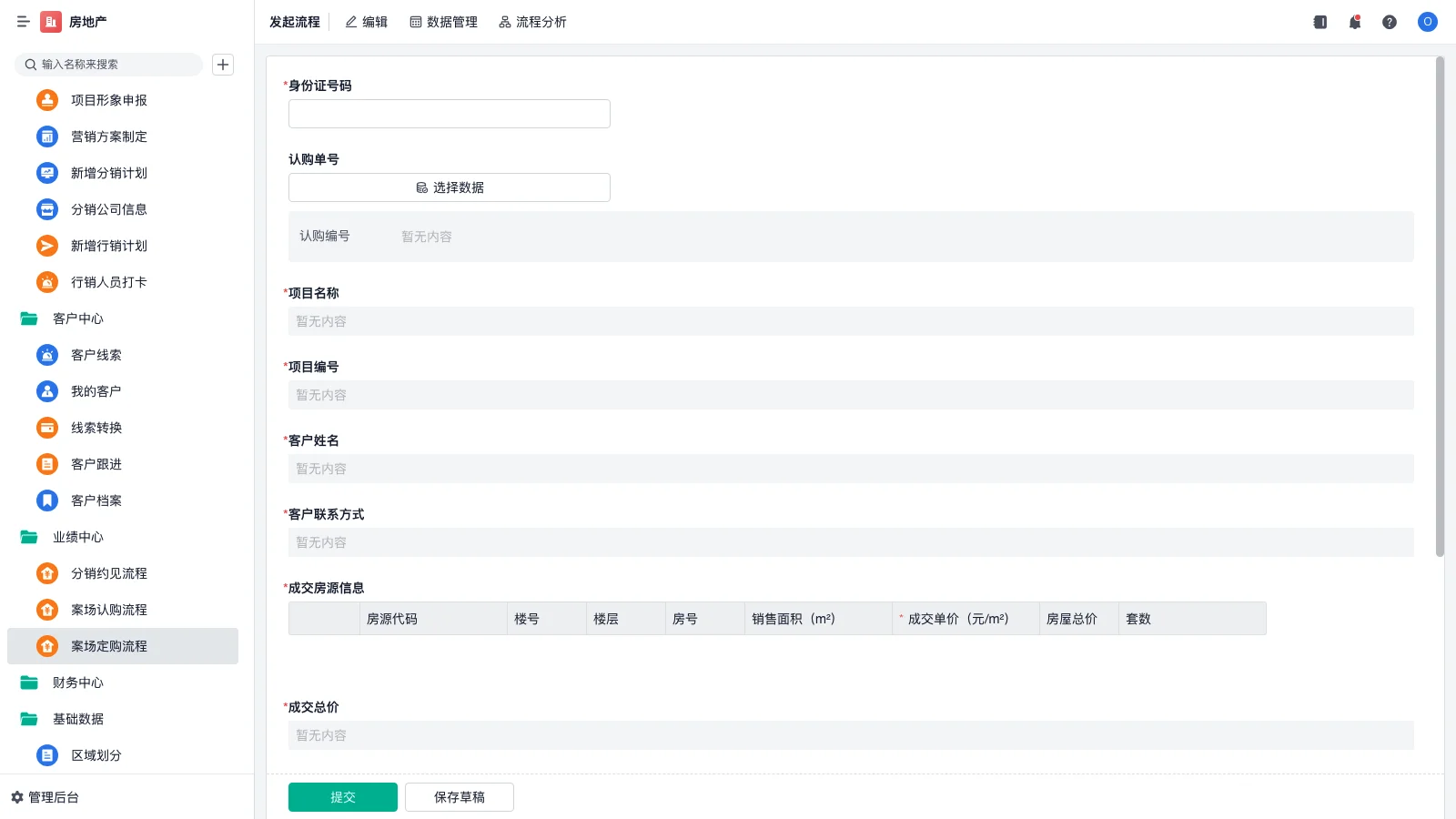Click the 套数 column header
This screenshot has height=819, width=1456.
coord(1192,619)
